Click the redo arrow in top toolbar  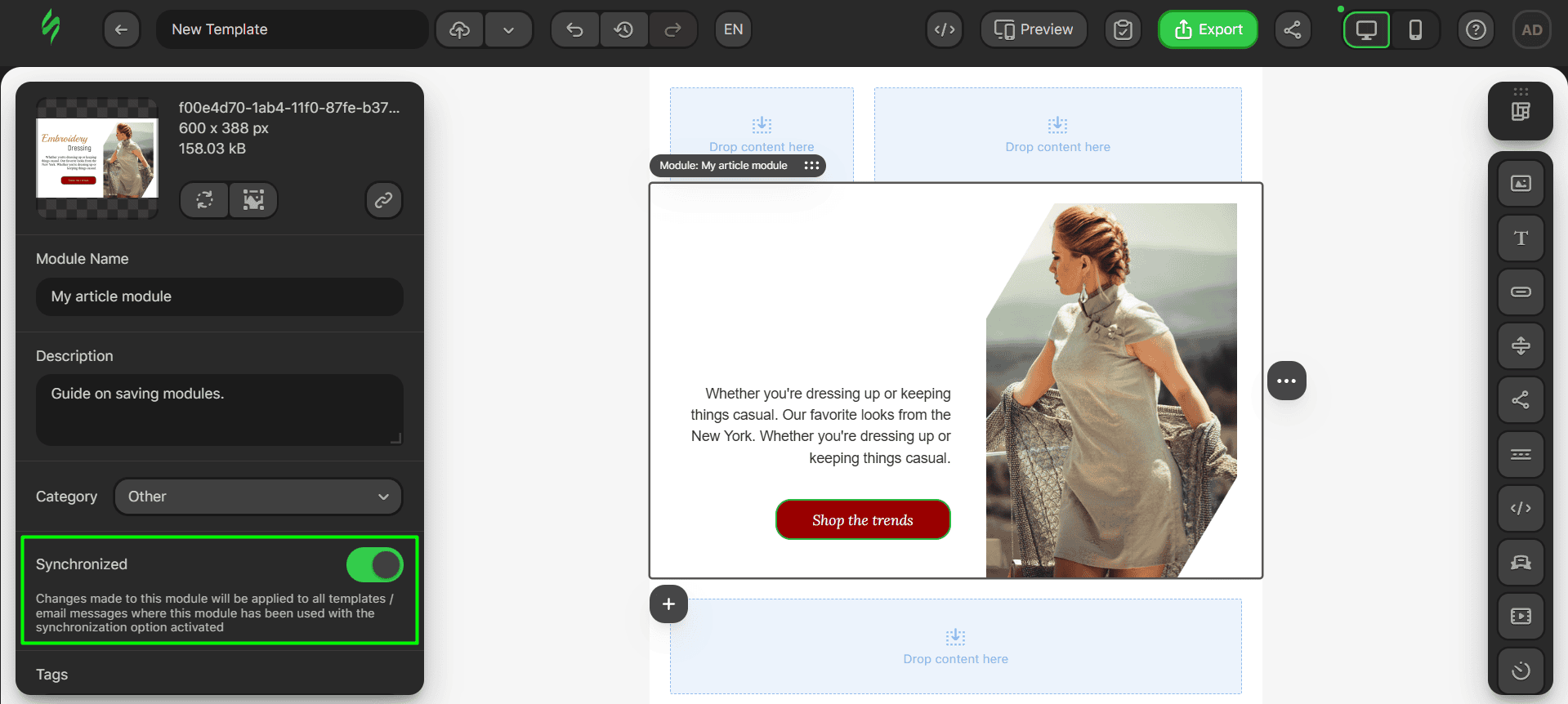pos(672,30)
